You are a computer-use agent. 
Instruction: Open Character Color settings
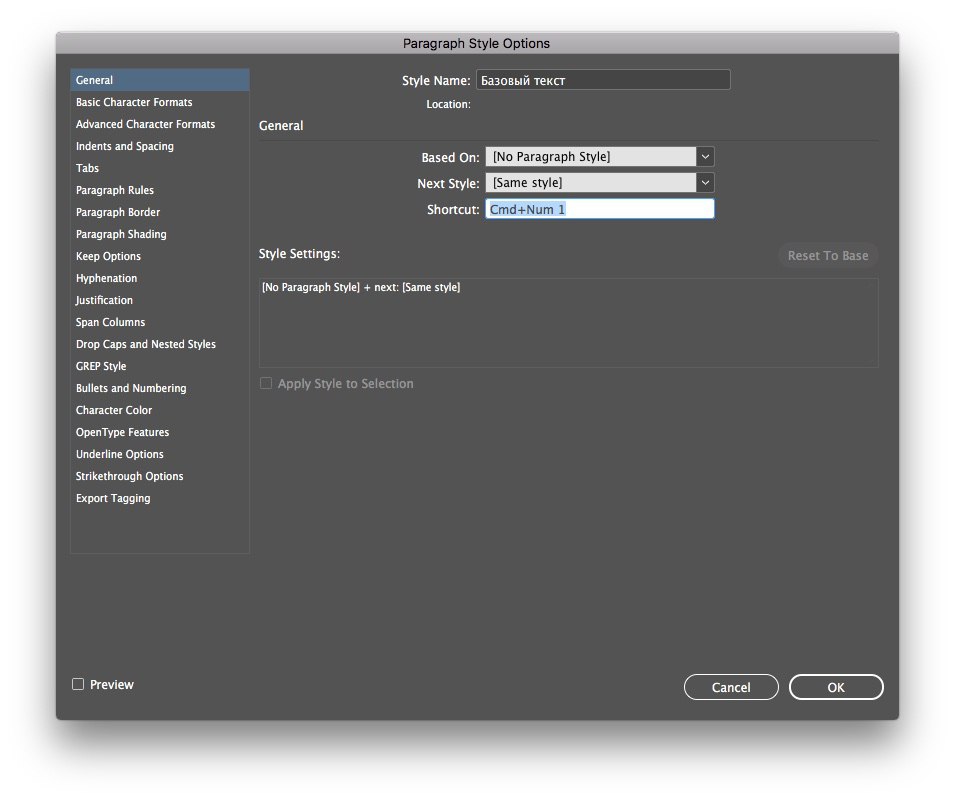160,410
